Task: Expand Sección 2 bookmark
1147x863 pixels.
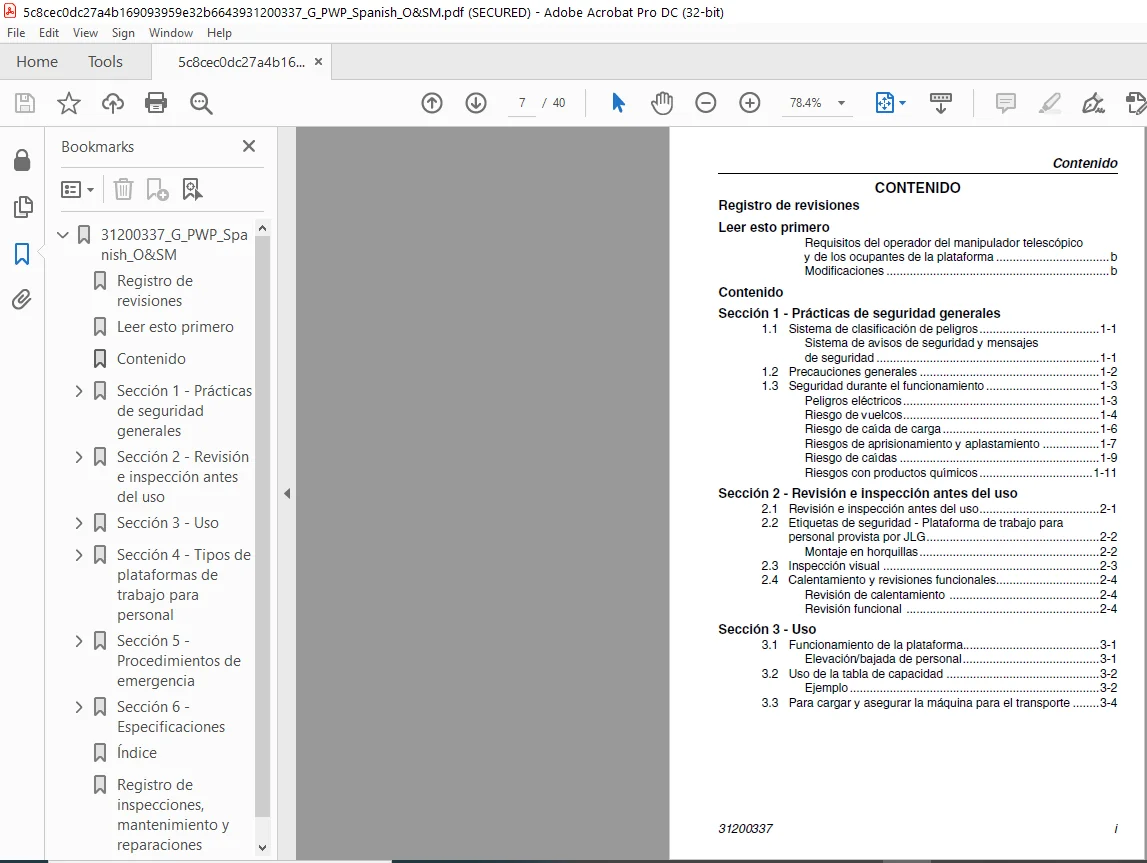Action: 79,457
